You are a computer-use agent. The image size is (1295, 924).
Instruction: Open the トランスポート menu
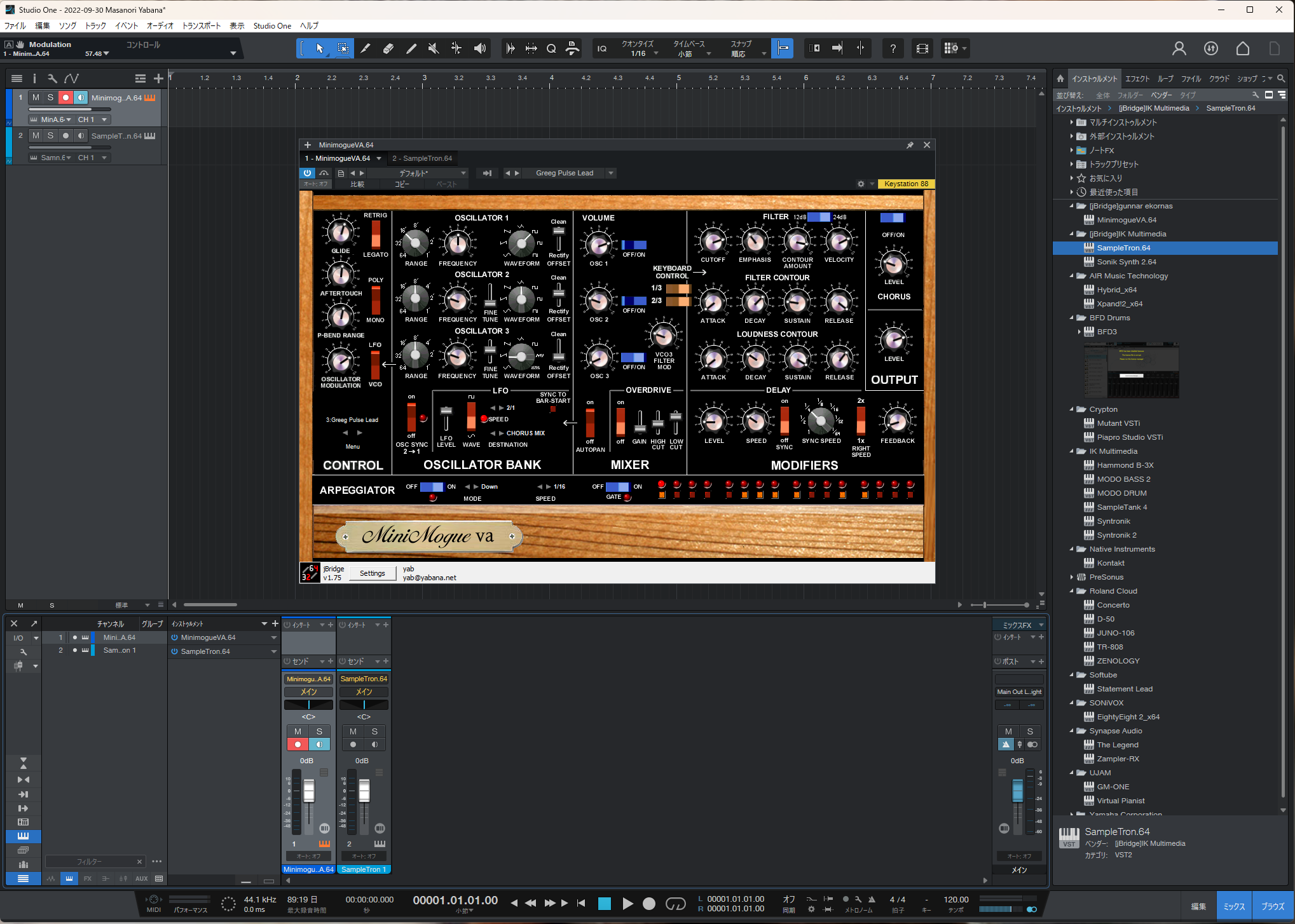[x=202, y=26]
